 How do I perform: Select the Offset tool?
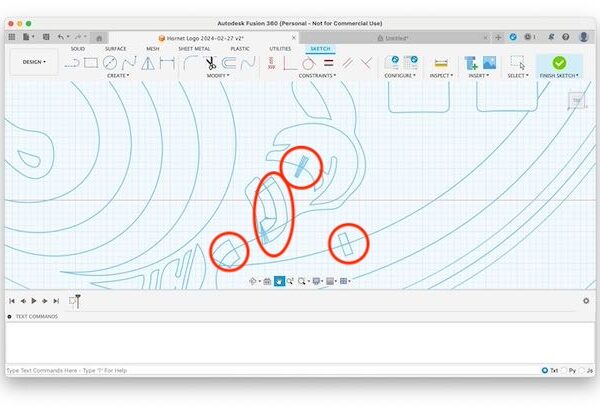click(229, 63)
